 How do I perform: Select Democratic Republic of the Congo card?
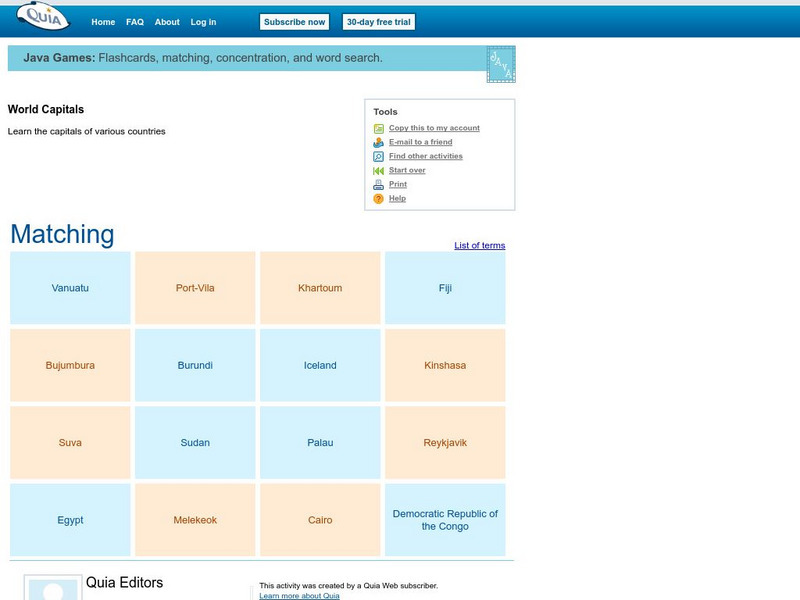pos(445,520)
